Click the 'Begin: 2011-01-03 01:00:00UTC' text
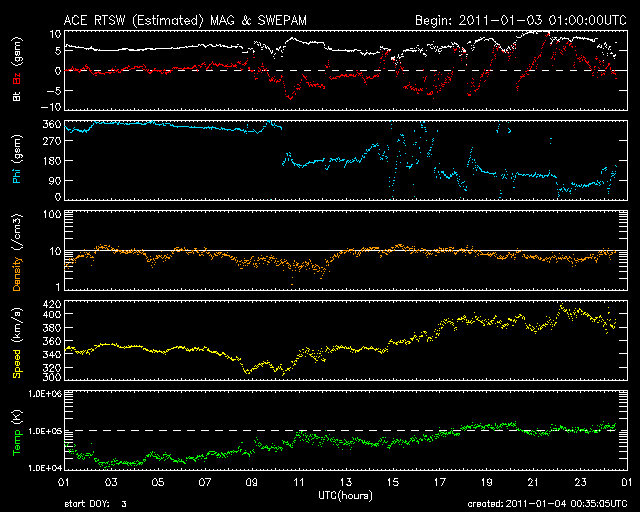This screenshot has height=512, width=640. click(x=521, y=20)
